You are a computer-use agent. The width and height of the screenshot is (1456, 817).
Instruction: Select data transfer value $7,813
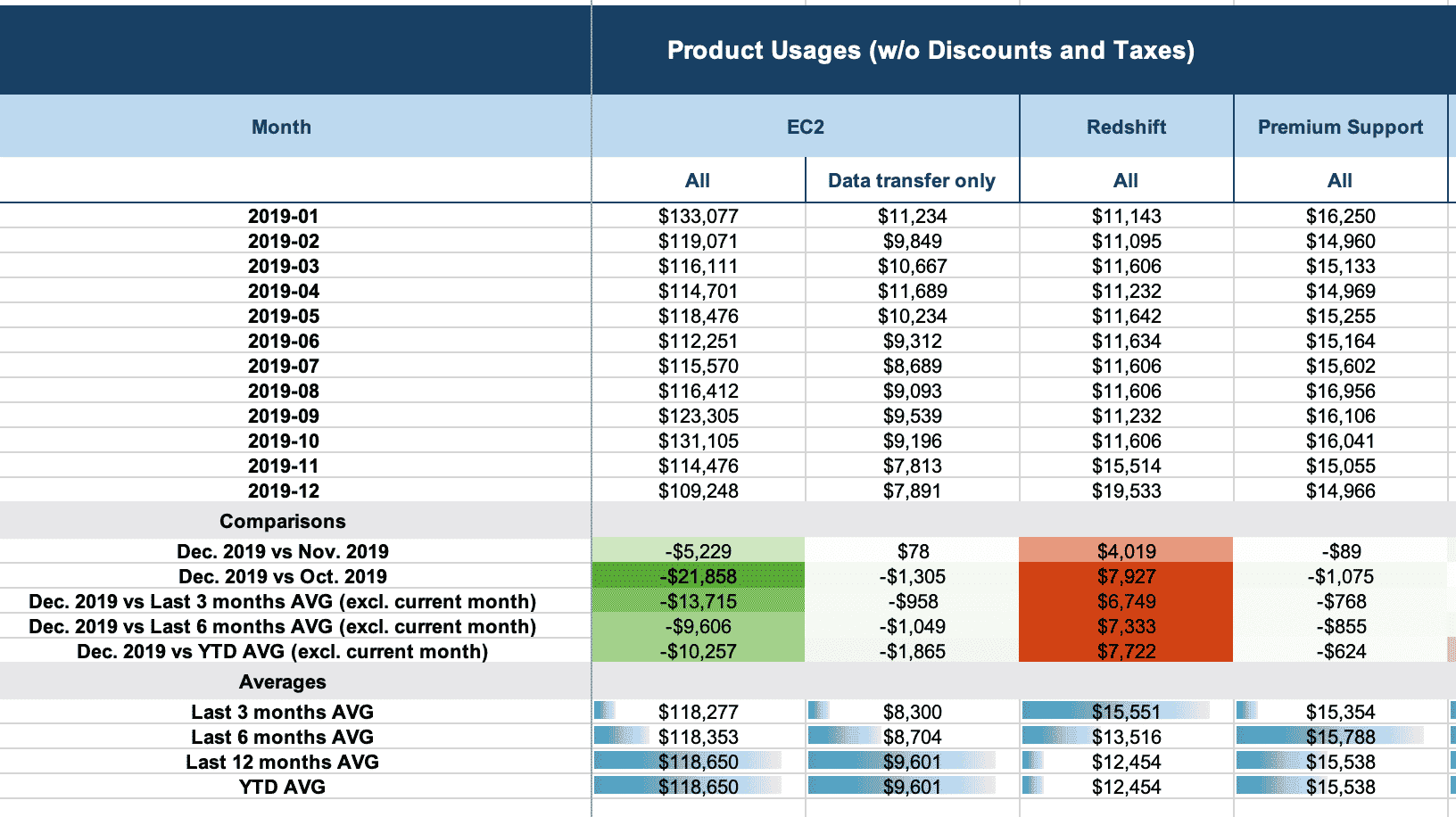[913, 466]
